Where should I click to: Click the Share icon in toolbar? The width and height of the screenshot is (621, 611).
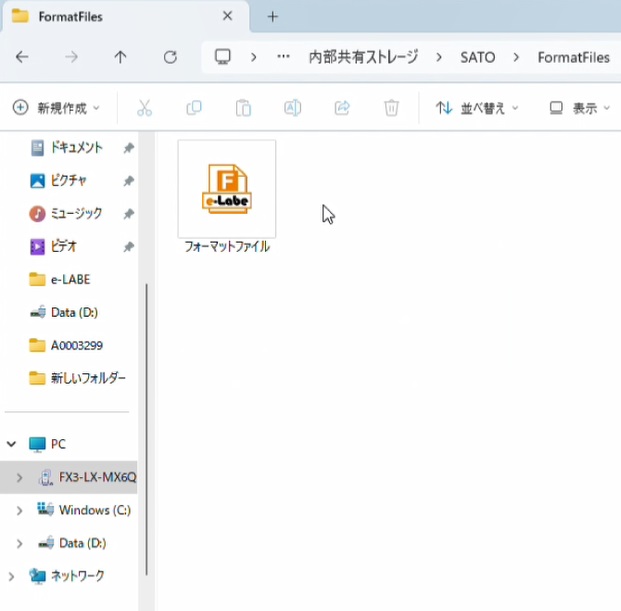click(342, 108)
